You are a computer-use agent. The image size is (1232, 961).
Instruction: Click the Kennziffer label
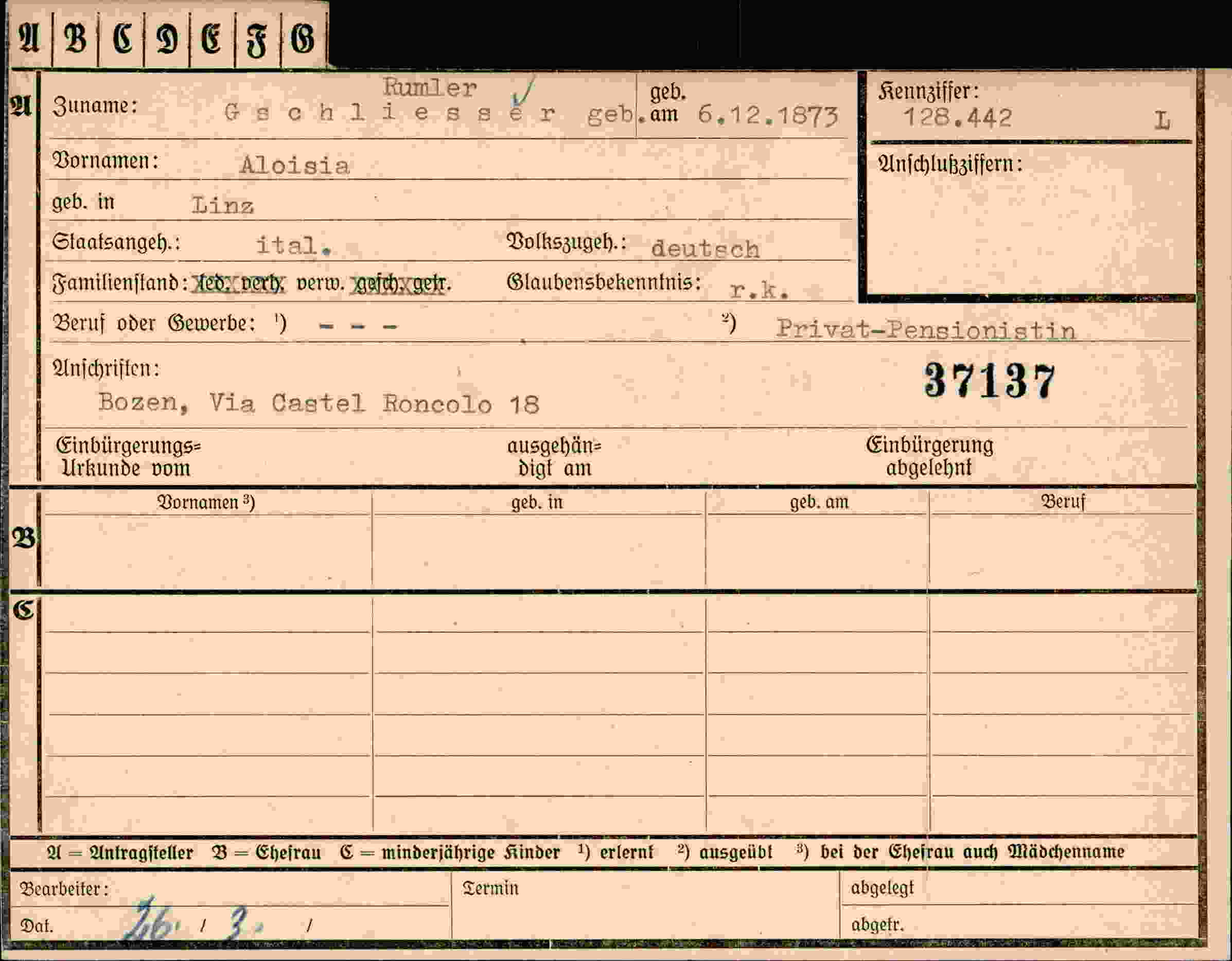tap(928, 91)
